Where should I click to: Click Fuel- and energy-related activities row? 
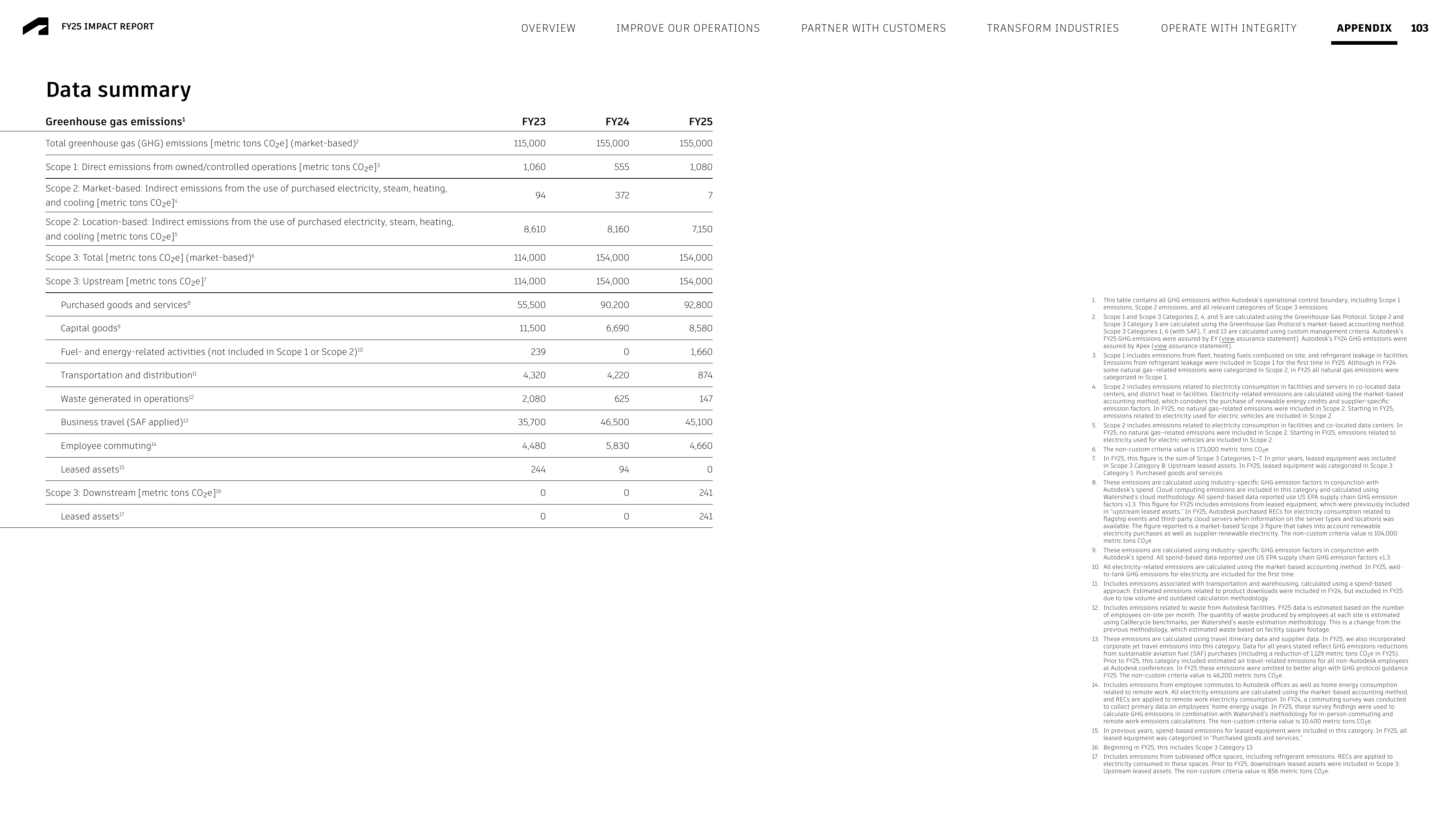point(379,352)
